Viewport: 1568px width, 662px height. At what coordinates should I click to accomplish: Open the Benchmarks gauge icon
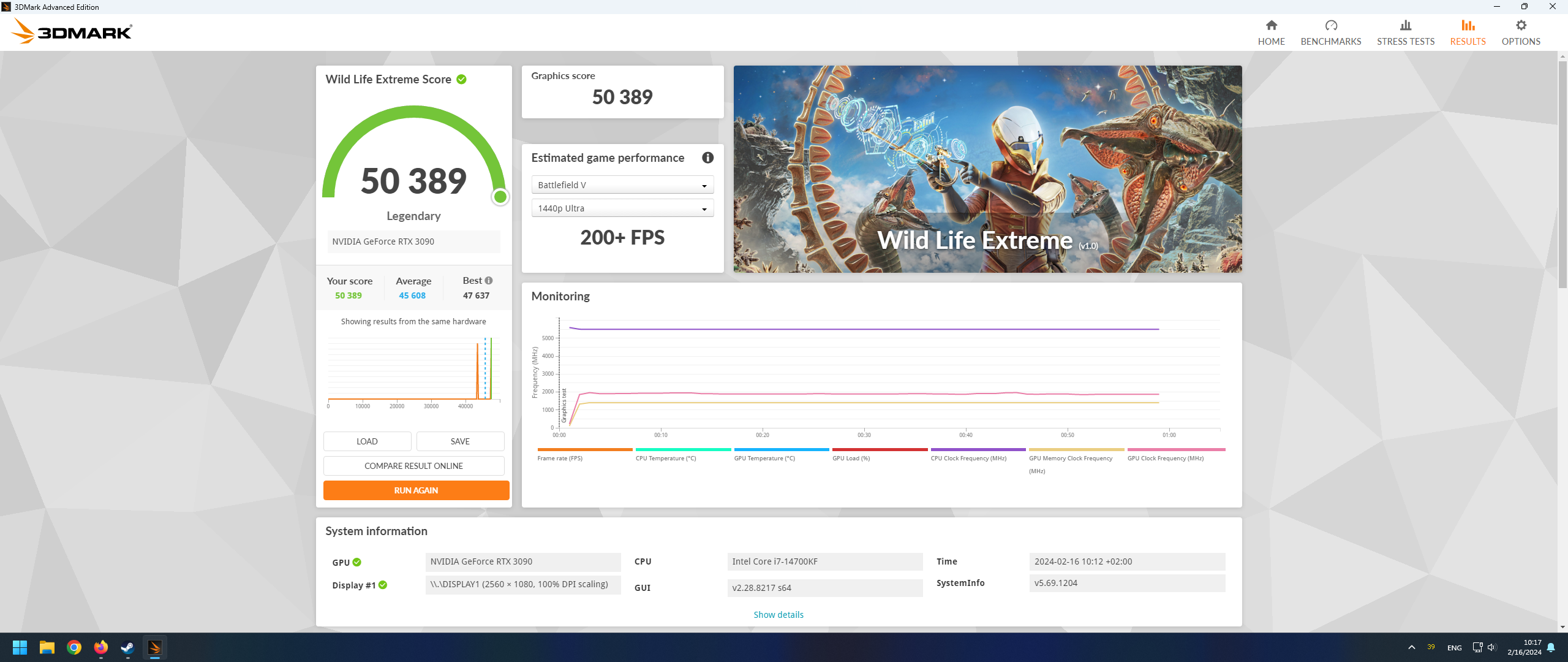coord(1331,25)
